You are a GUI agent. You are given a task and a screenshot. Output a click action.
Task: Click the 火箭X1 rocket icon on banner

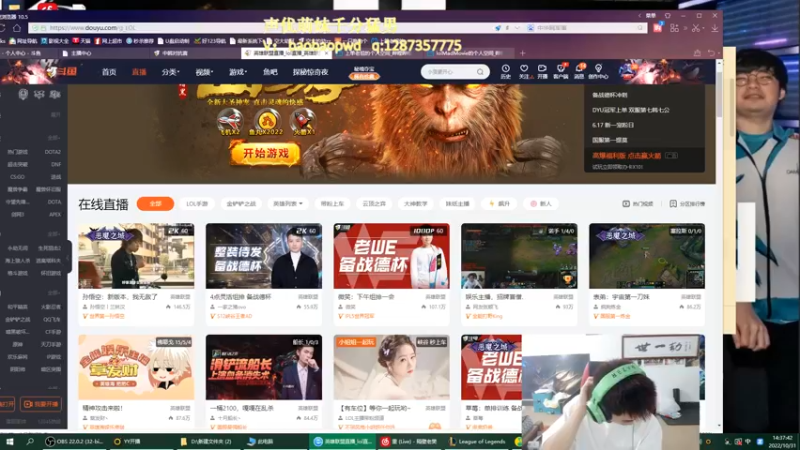(303, 123)
